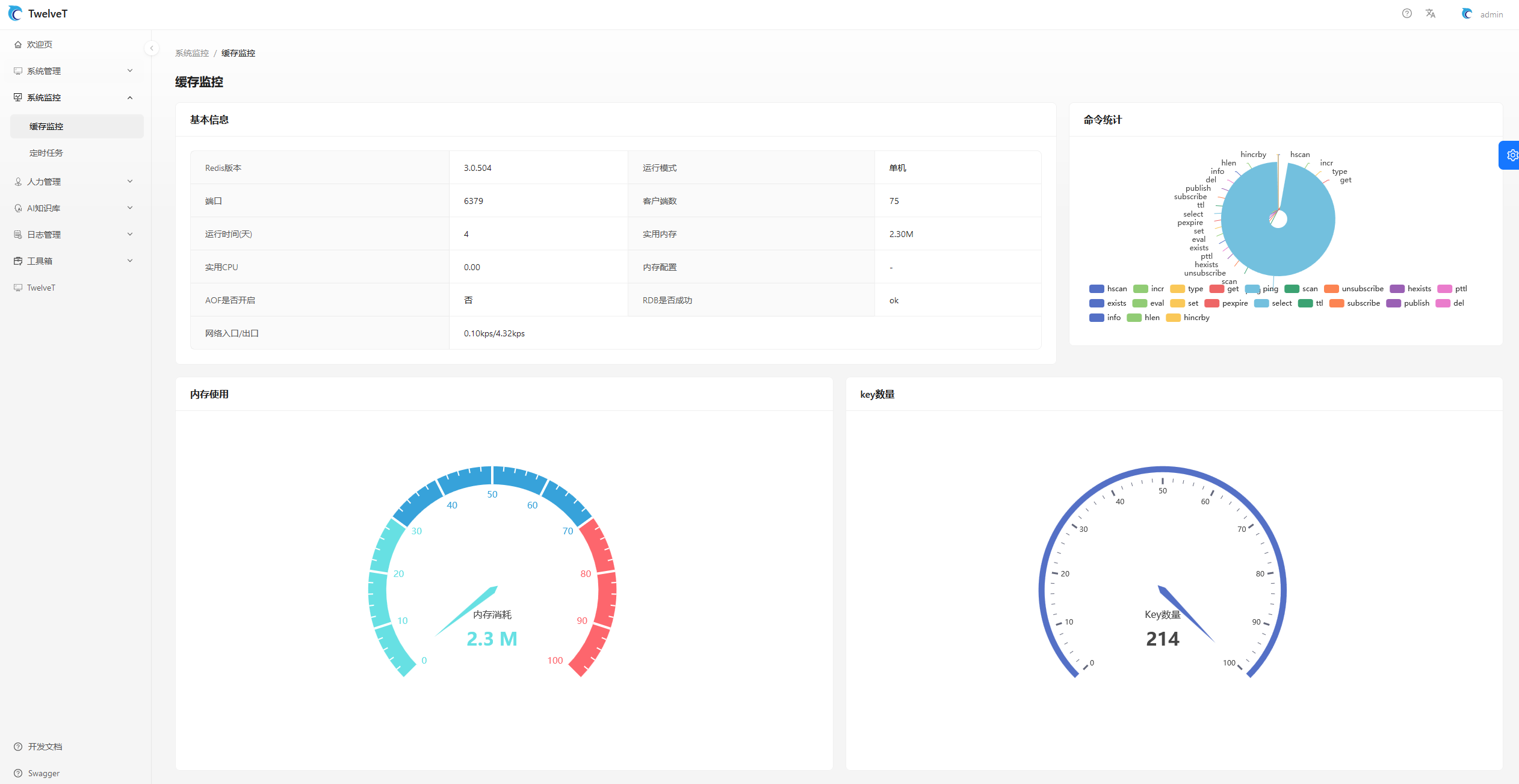The image size is (1519, 784).
Task: Click the 系统监控 breadcrumb link
Action: [x=192, y=53]
